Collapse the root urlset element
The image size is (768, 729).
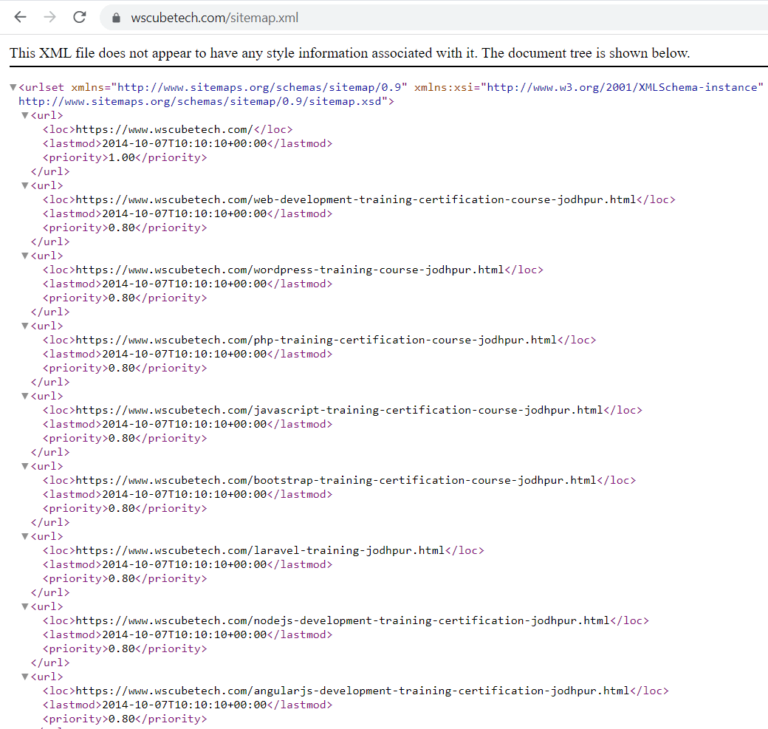click(x=13, y=88)
